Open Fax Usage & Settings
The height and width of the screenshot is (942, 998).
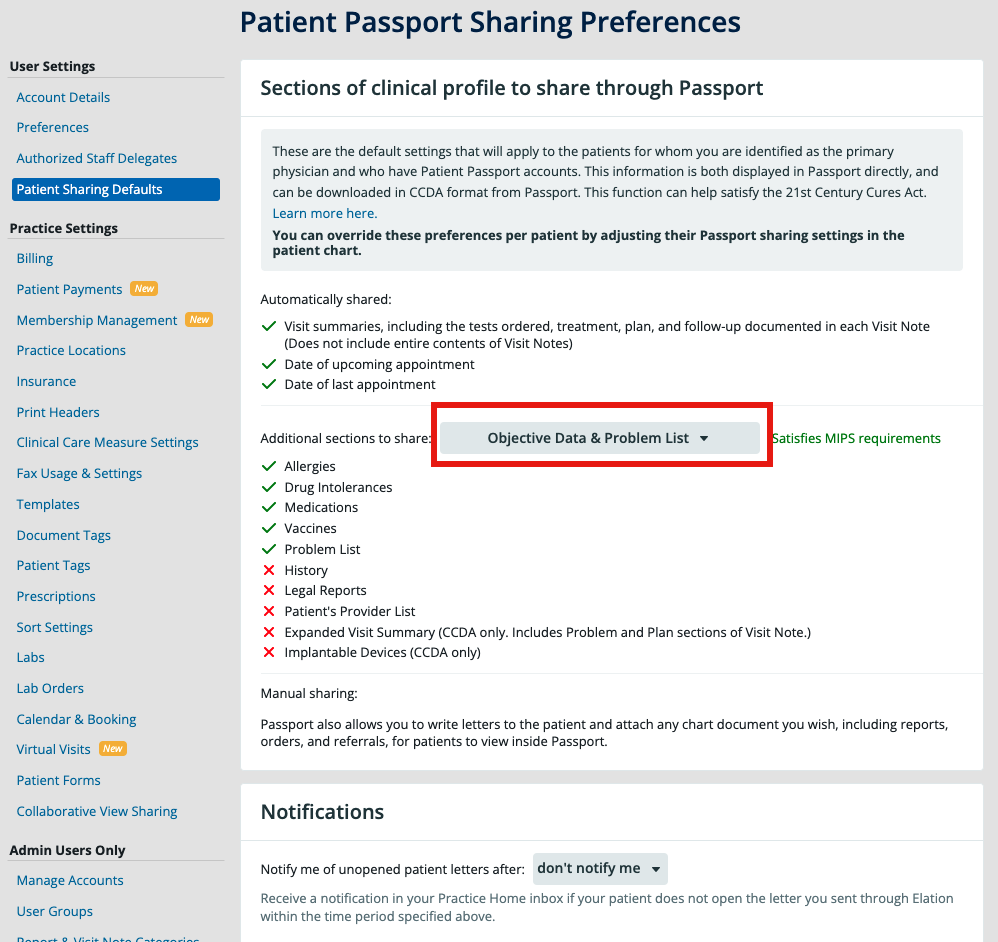(x=79, y=473)
